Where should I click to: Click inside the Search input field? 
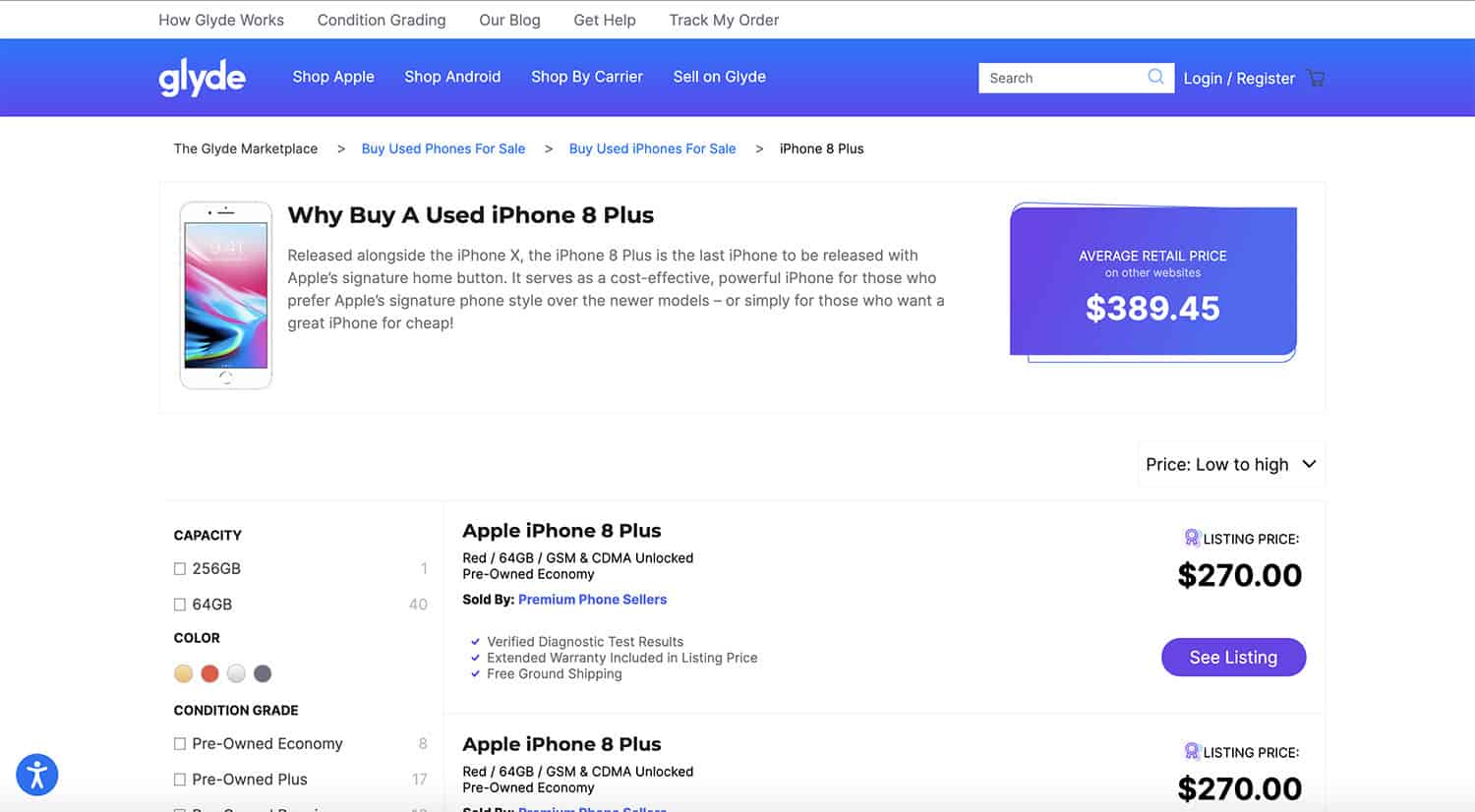coord(1062,77)
